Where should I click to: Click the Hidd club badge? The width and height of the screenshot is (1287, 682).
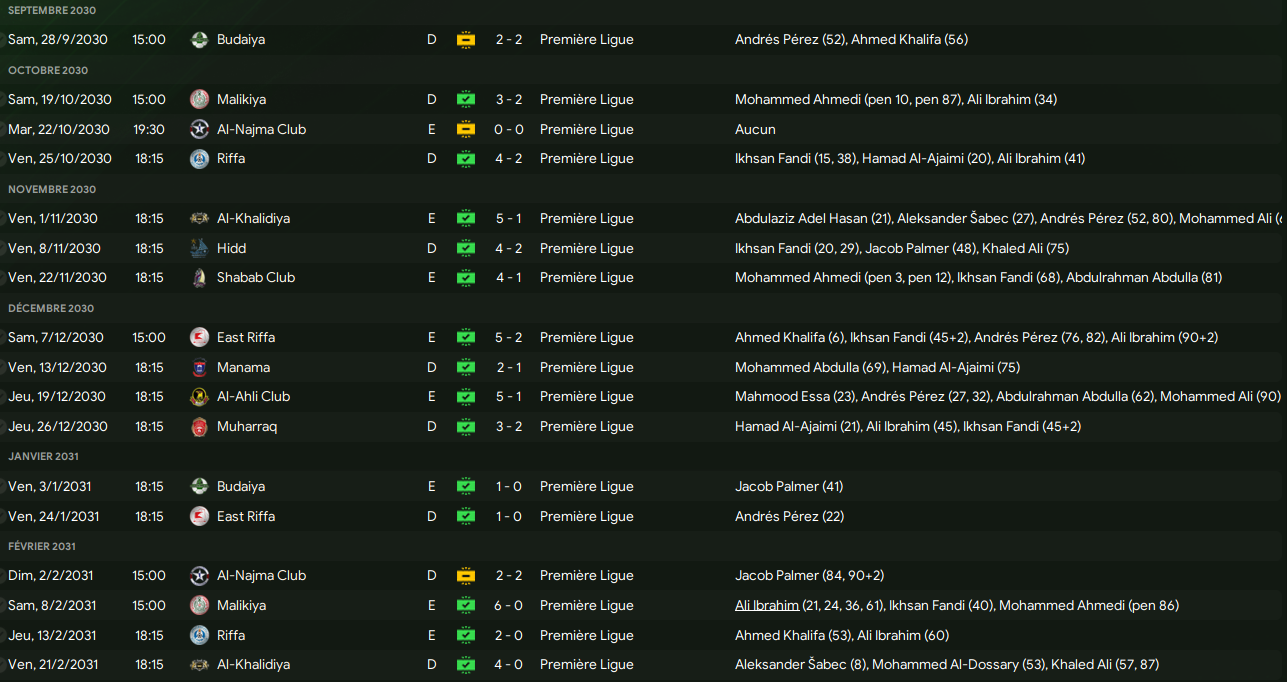point(199,248)
